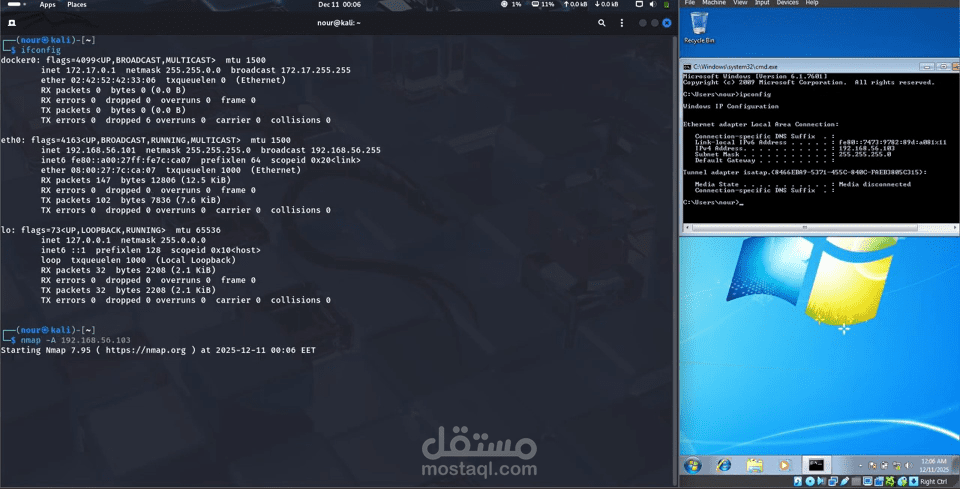The width and height of the screenshot is (960, 489).
Task: Click the Show desktop button on Windows taskbar
Action: point(956,465)
